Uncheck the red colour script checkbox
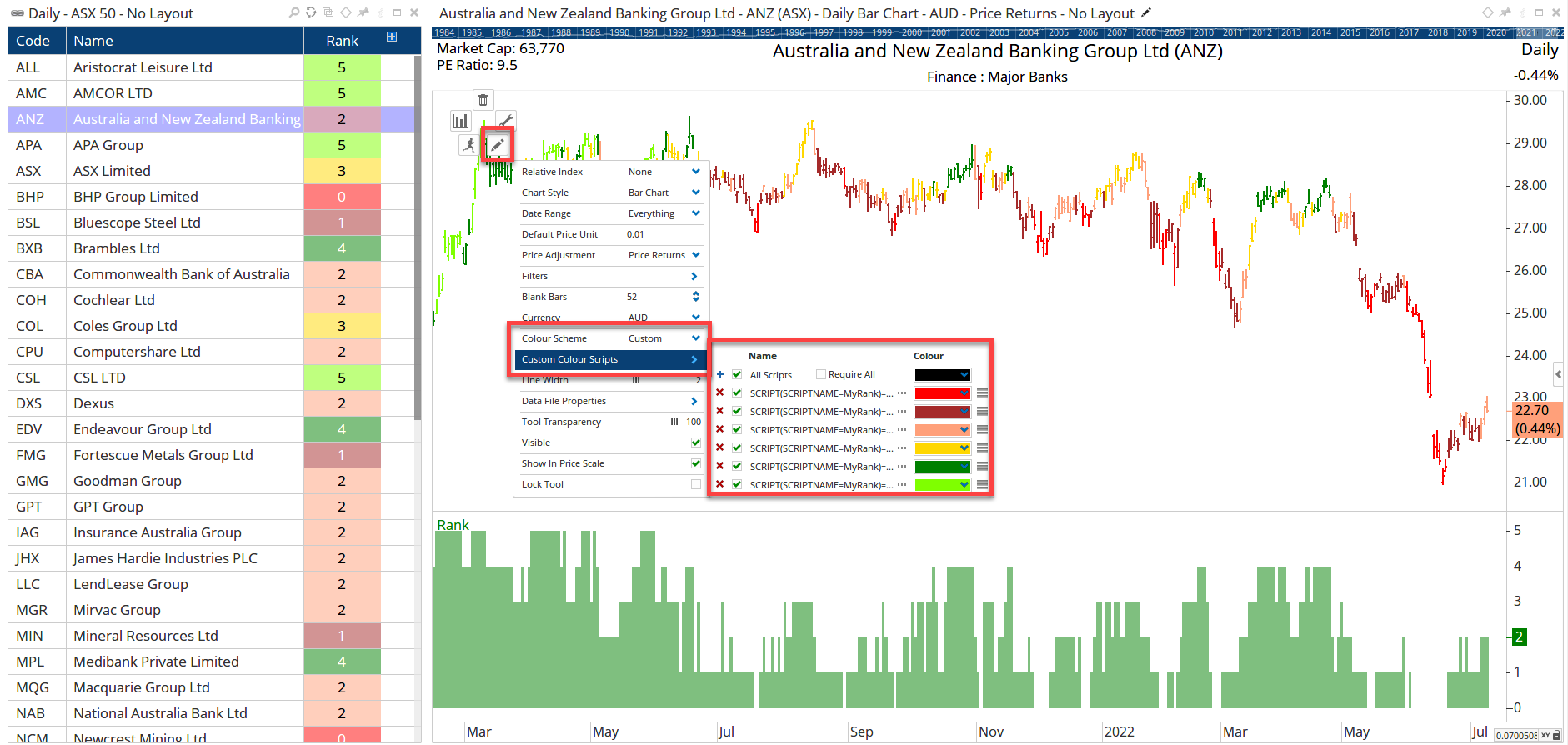 click(x=737, y=392)
